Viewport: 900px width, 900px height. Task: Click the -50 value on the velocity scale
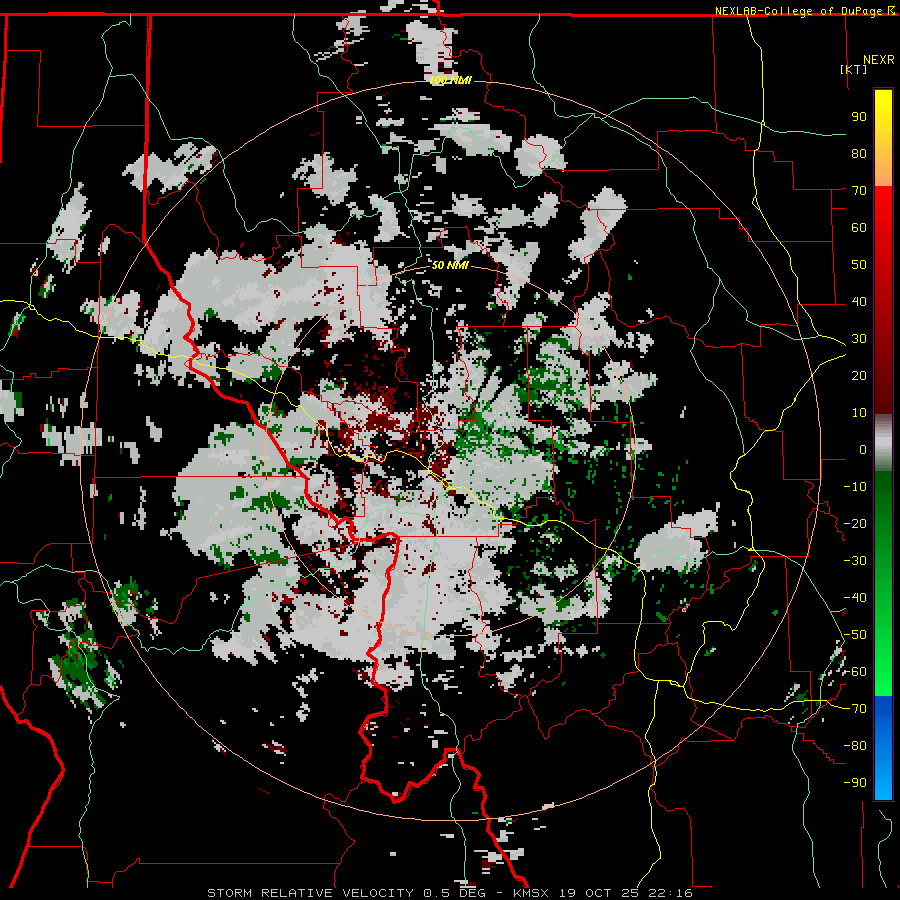[855, 635]
